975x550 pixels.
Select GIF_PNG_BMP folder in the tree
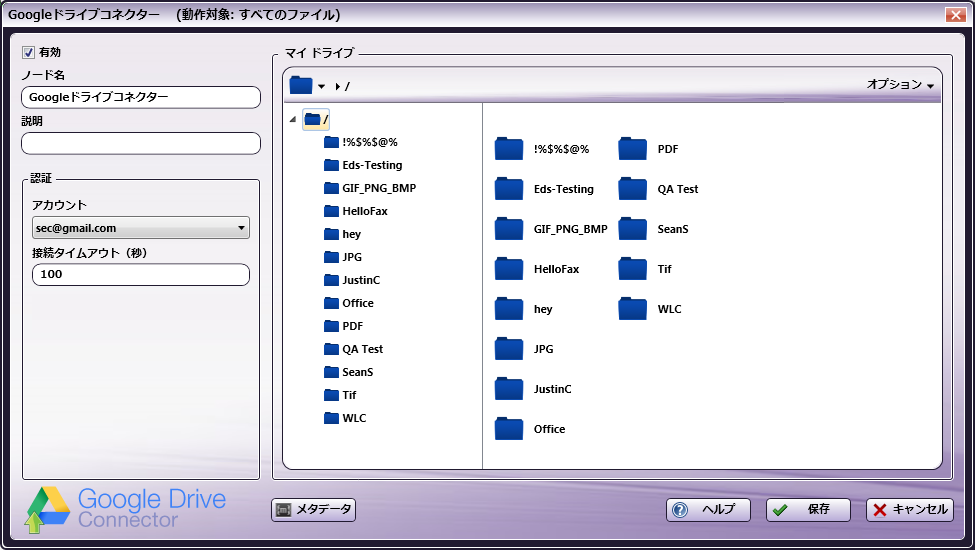[x=370, y=188]
